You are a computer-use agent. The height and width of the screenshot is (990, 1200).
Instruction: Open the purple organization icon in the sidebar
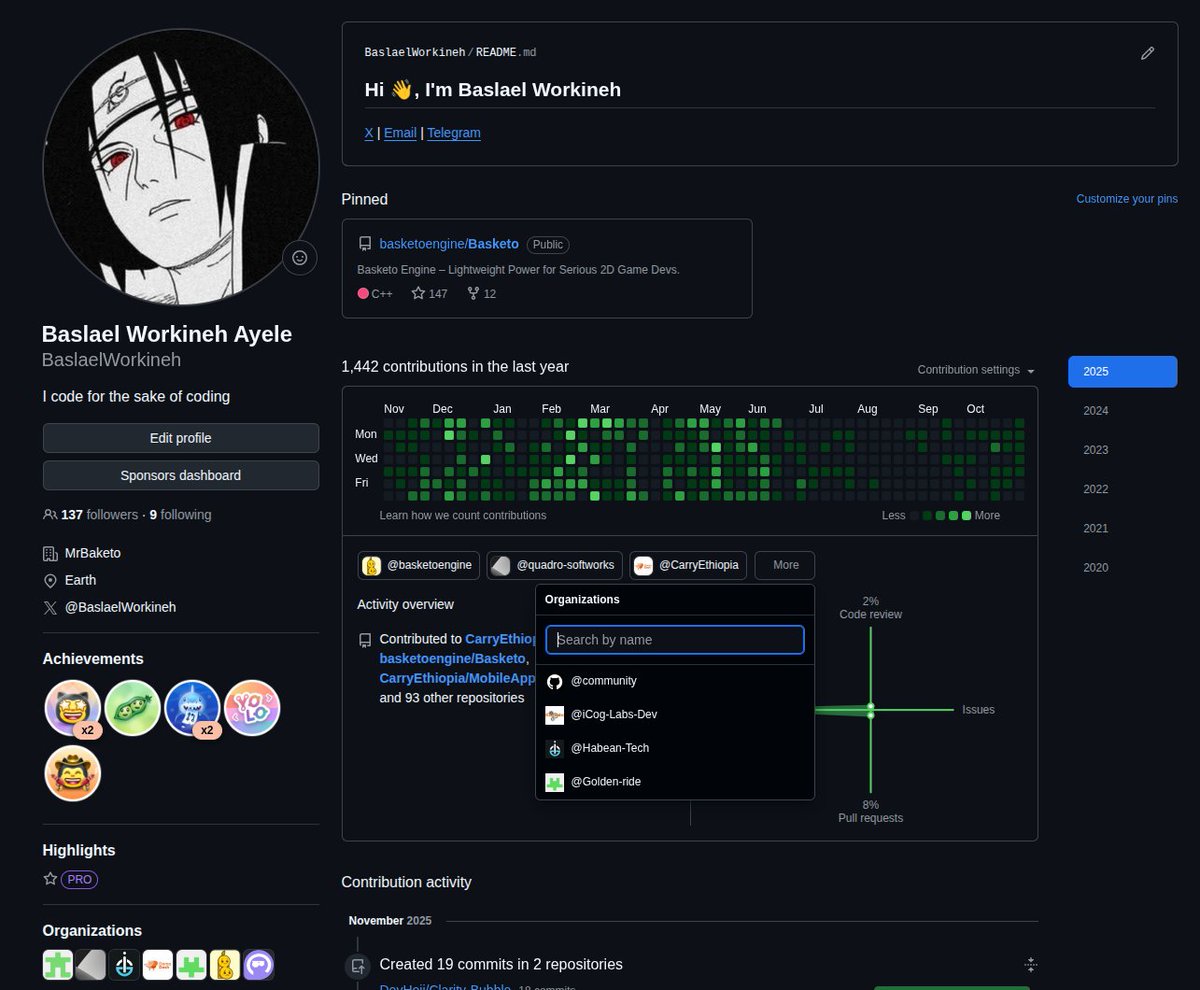pyautogui.click(x=258, y=964)
